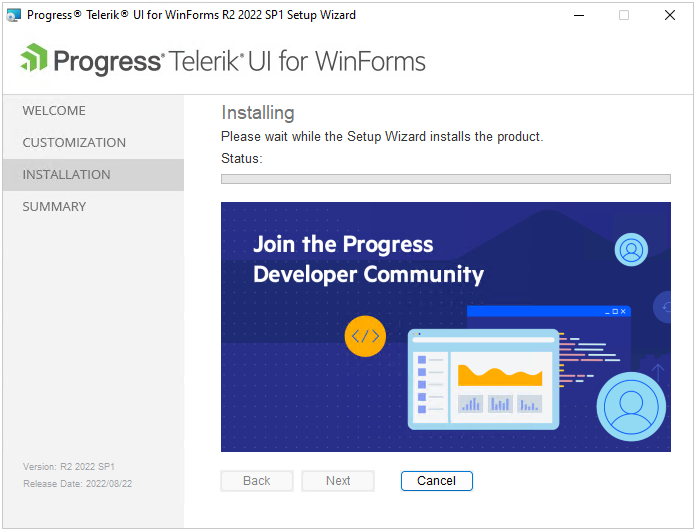
Task: Click the circular refresh icon at banner edge
Action: tap(664, 307)
